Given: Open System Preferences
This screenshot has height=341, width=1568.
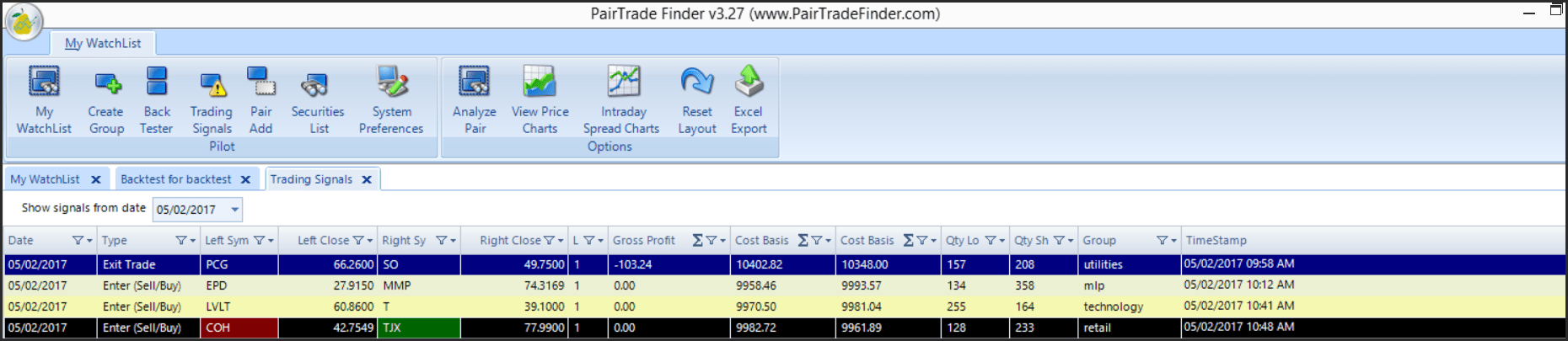Looking at the screenshot, I should [x=391, y=99].
